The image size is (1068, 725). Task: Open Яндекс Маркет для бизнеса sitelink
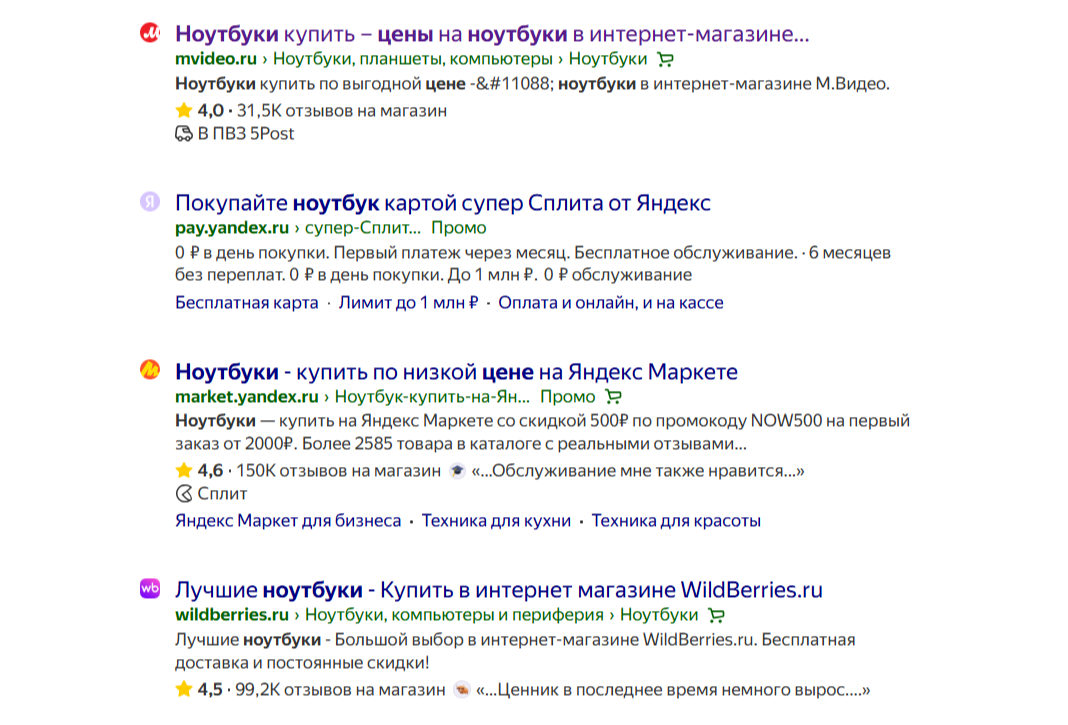pyautogui.click(x=288, y=521)
